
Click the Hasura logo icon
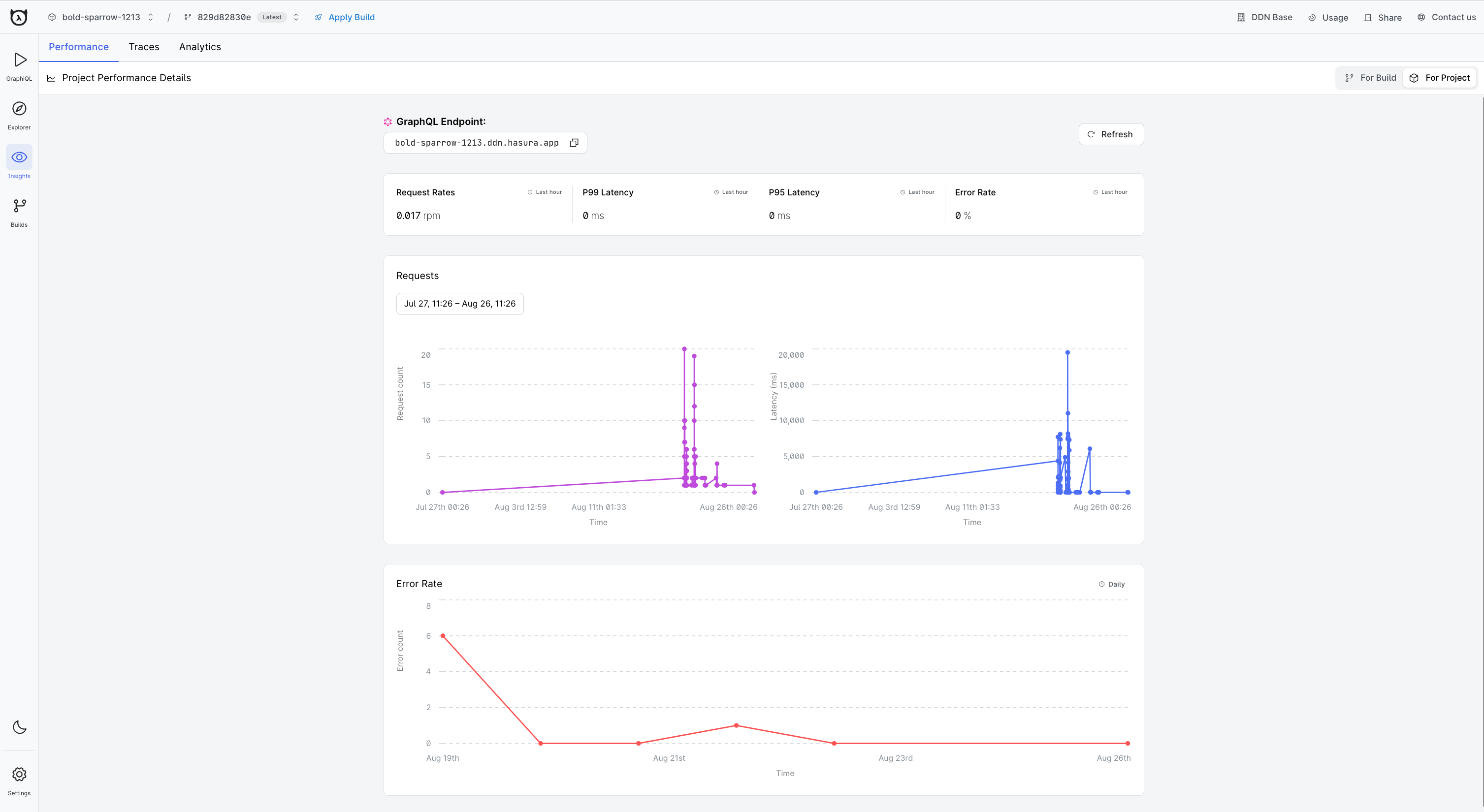[19, 17]
